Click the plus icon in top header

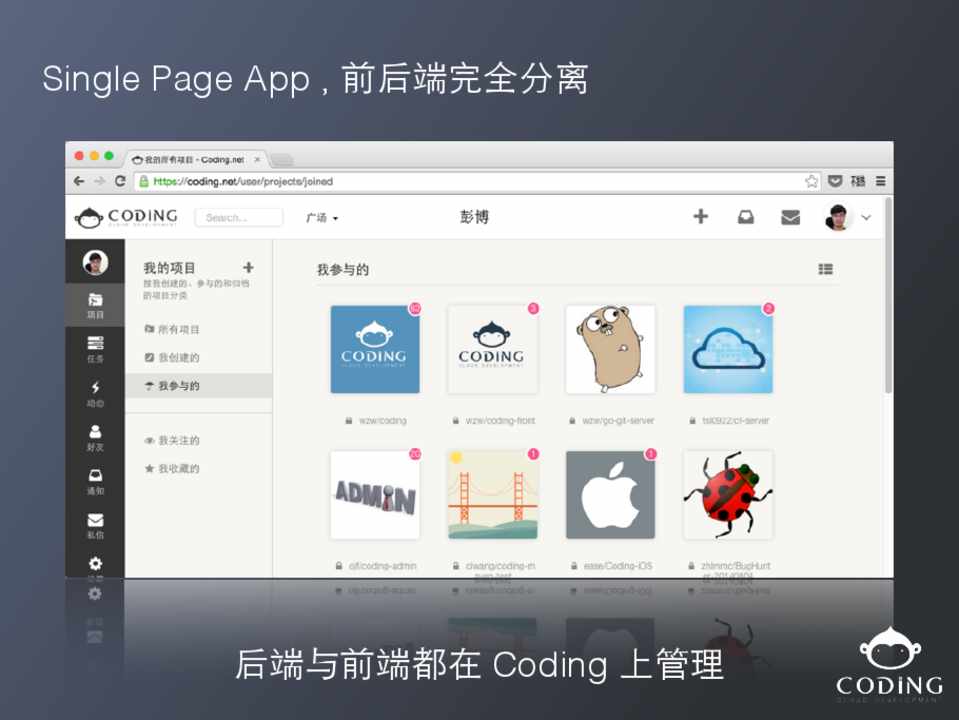coord(700,217)
